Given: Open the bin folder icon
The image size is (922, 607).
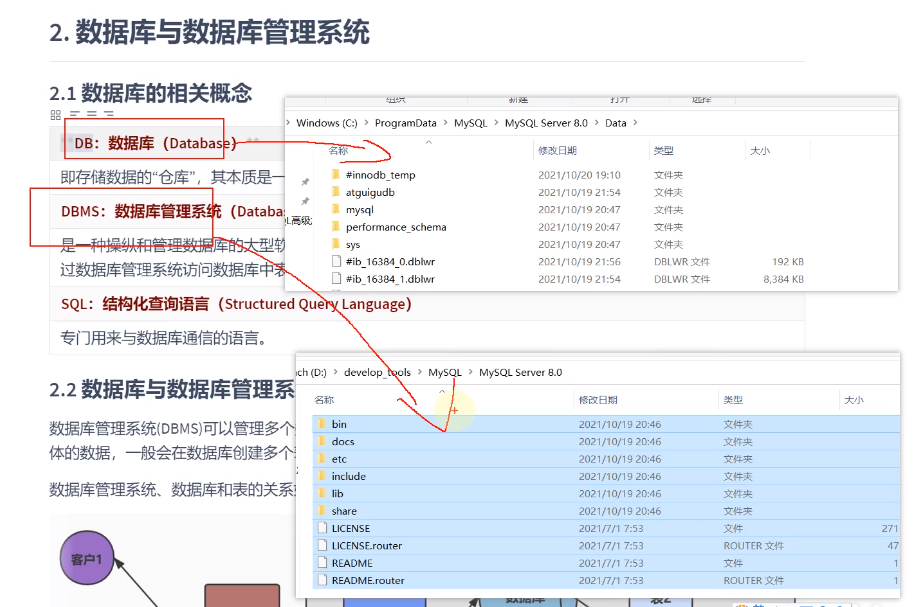Looking at the screenshot, I should point(322,423).
